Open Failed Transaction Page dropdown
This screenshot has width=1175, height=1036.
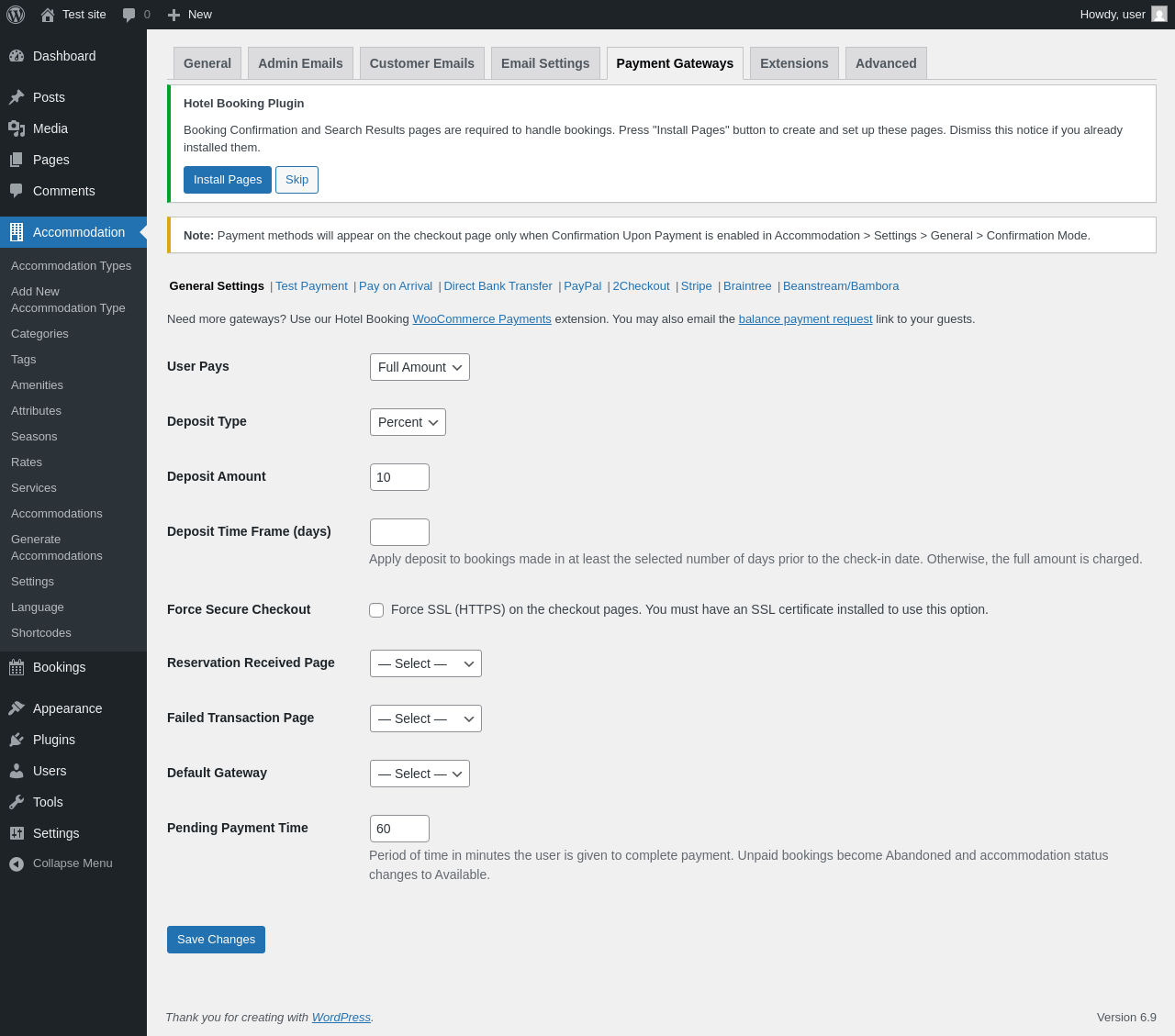coord(426,719)
